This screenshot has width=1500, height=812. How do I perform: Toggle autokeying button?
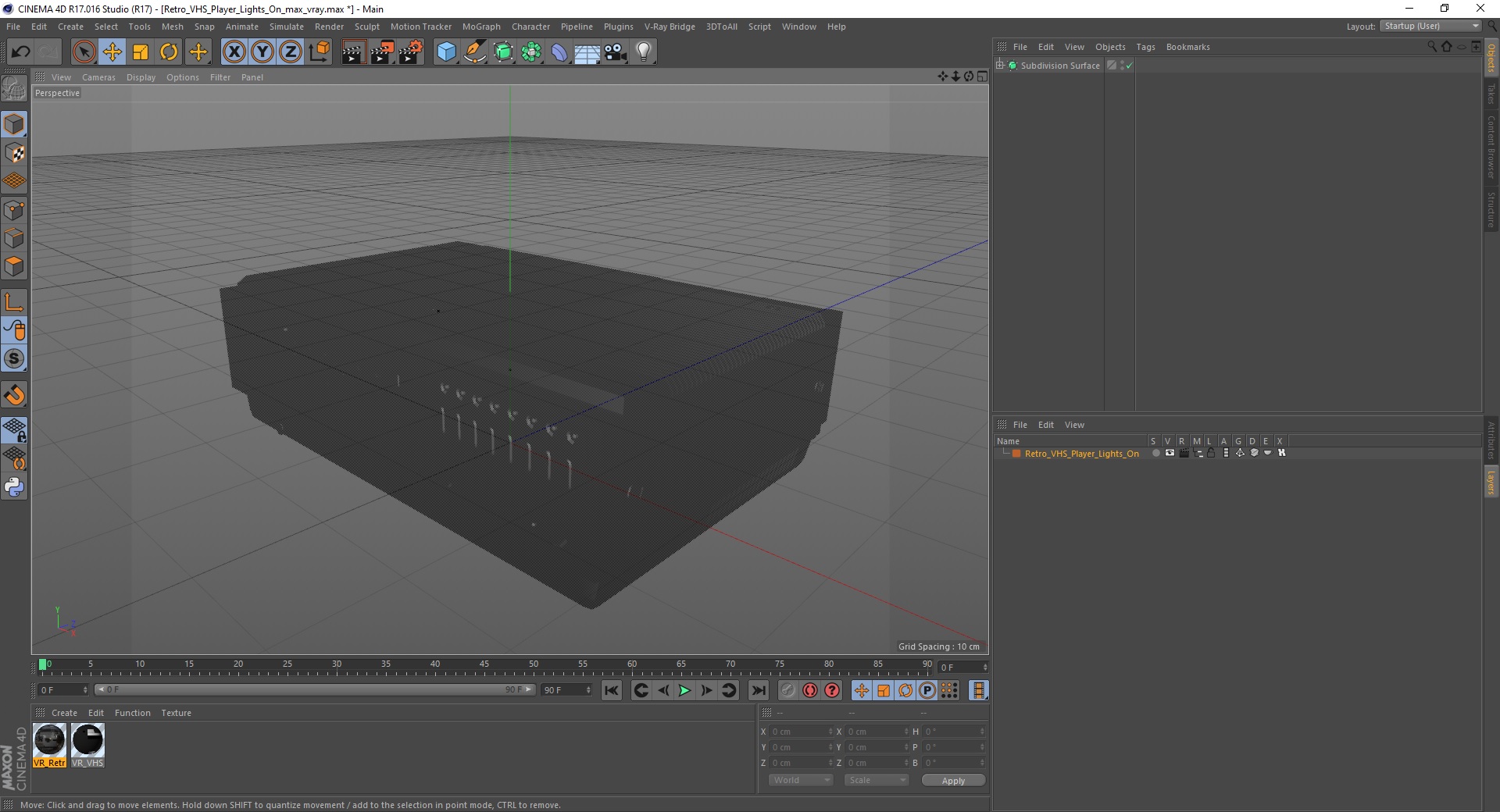[x=810, y=690]
